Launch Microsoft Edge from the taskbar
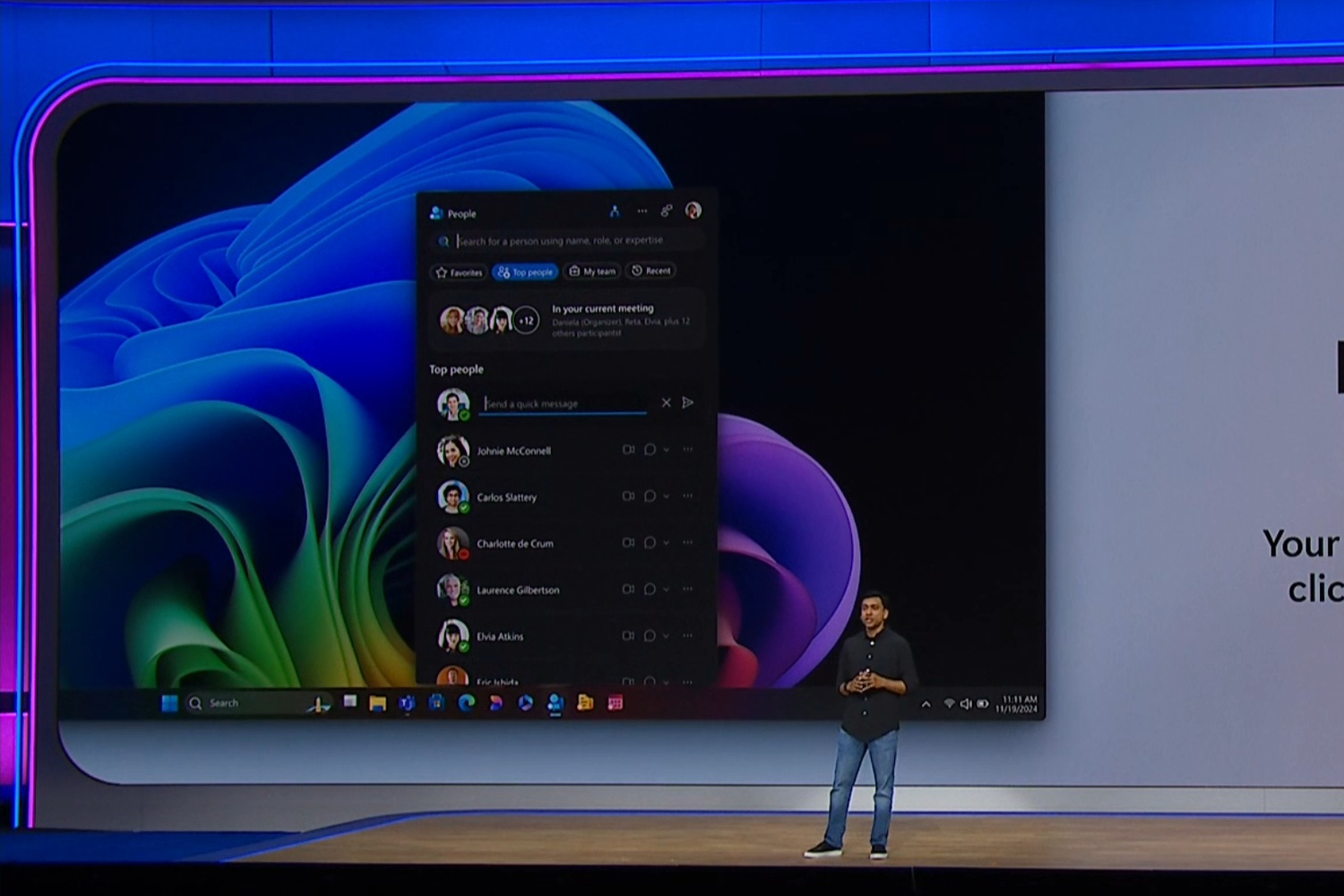The image size is (1344, 896). [x=466, y=703]
